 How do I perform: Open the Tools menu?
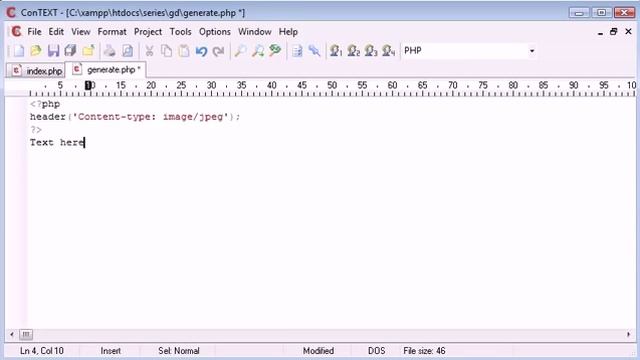[180, 32]
